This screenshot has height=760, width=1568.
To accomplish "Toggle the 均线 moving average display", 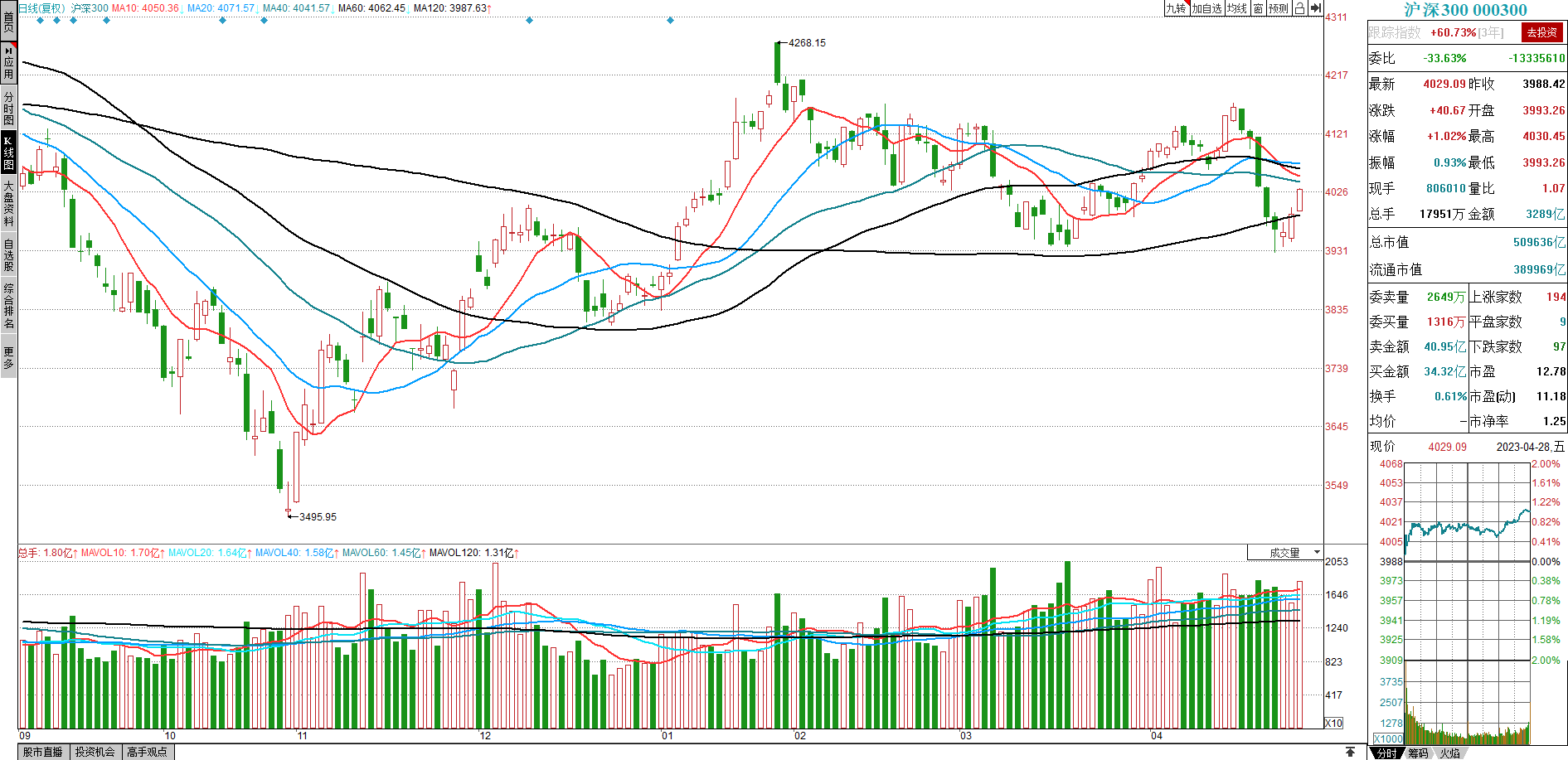I will [x=1237, y=8].
